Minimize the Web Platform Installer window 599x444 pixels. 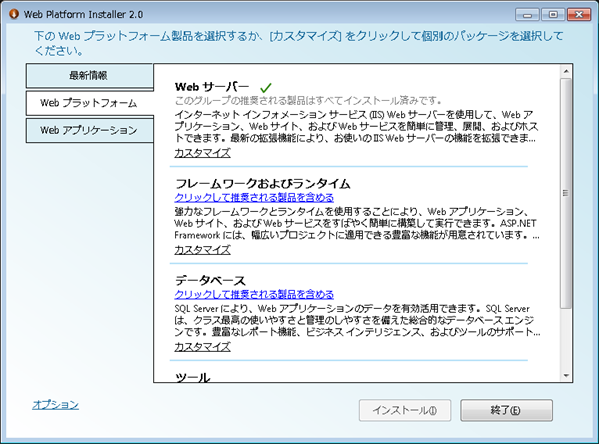tap(527, 15)
